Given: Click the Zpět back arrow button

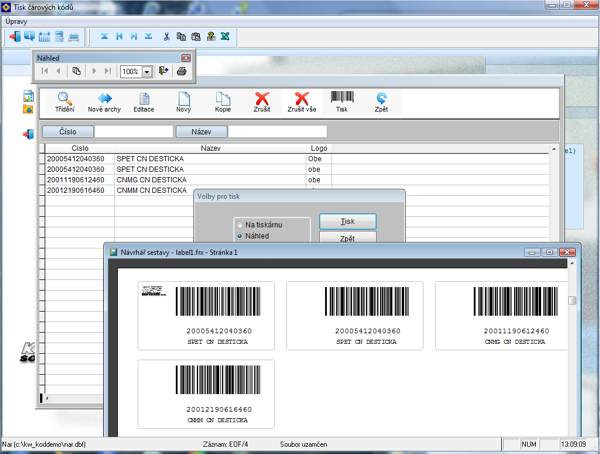Looking at the screenshot, I should (x=381, y=102).
